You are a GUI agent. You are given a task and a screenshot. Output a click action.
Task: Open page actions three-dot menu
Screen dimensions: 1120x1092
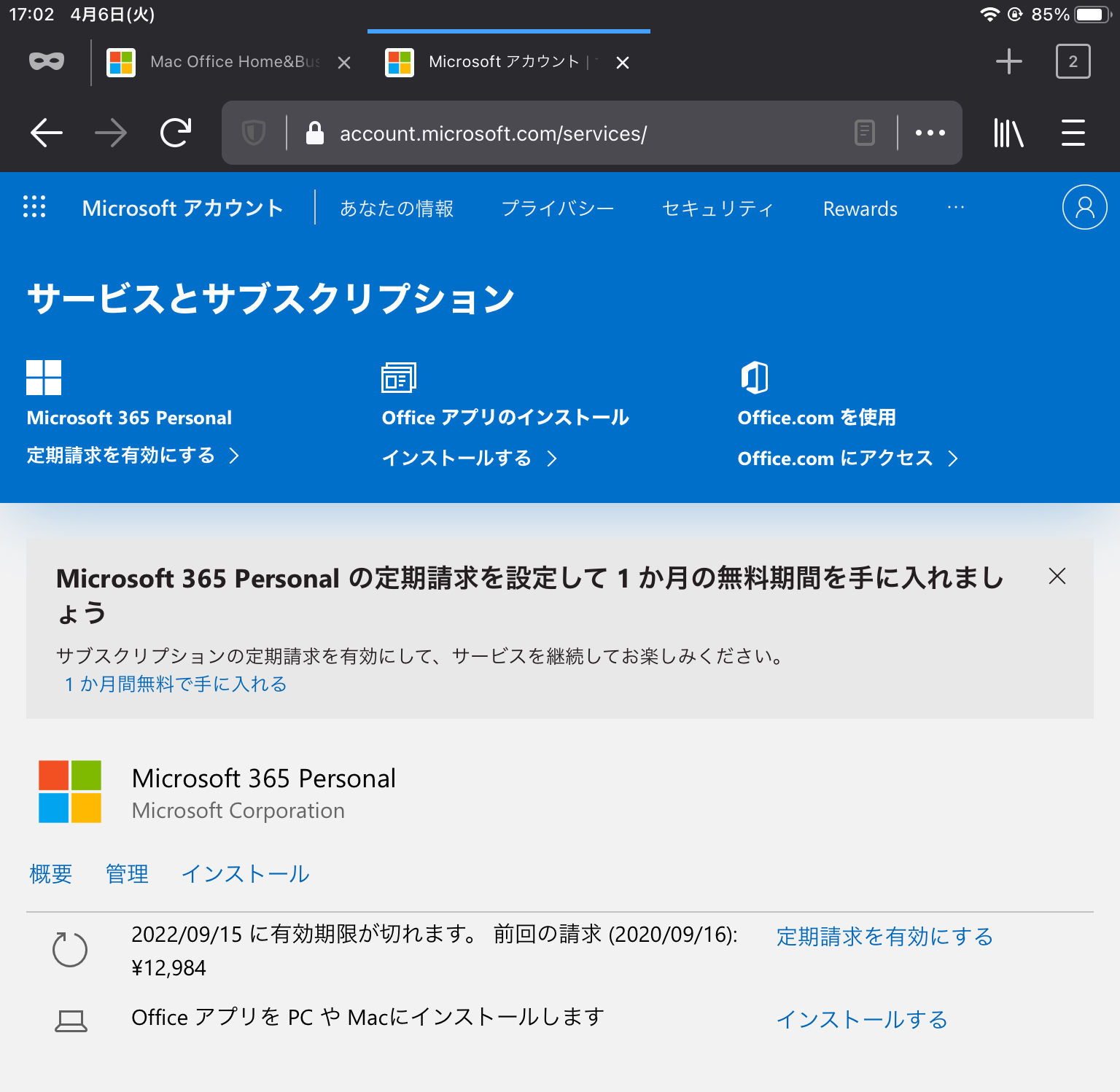930,133
